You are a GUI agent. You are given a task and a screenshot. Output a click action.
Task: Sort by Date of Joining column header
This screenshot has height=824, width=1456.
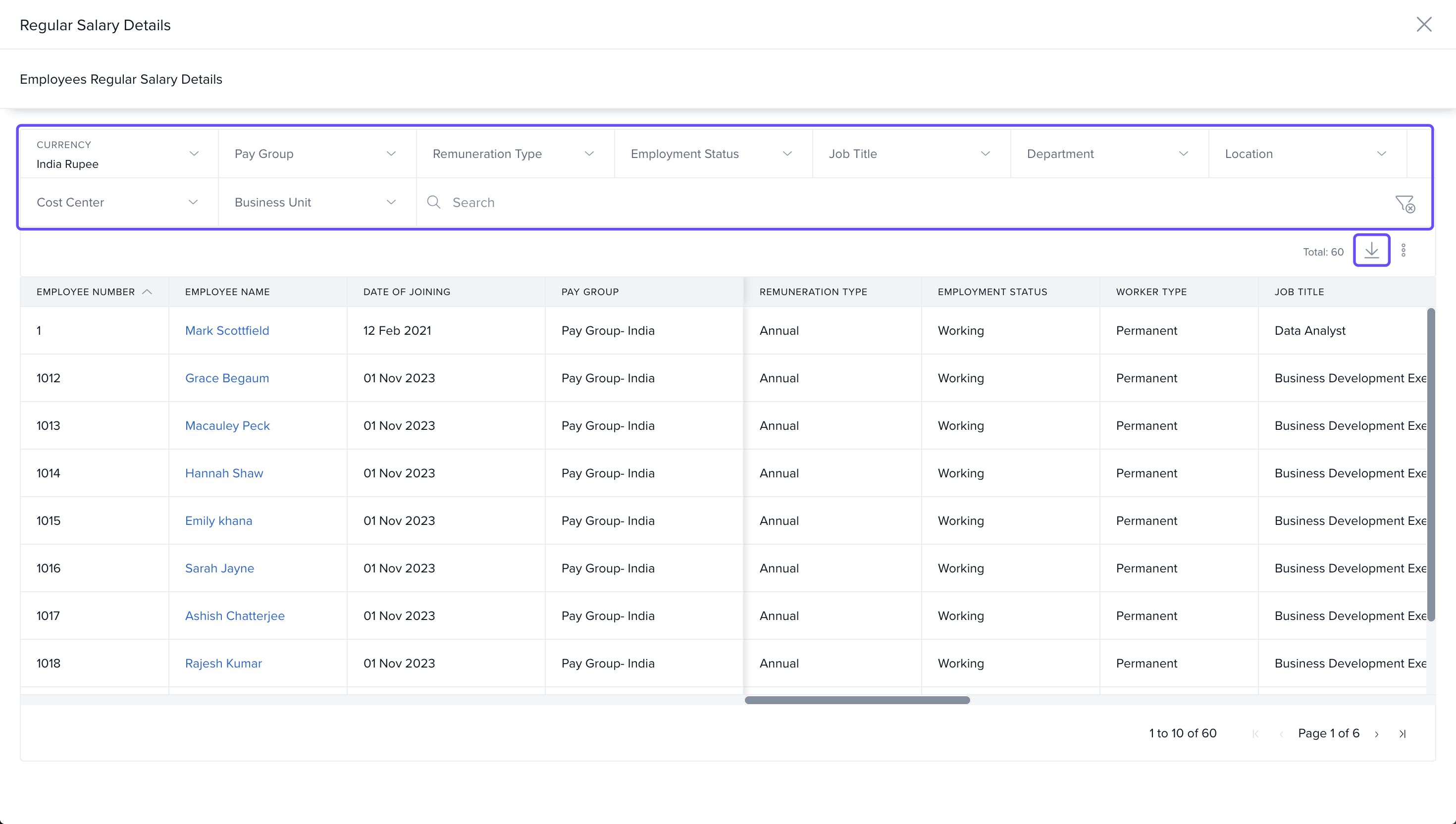406,292
